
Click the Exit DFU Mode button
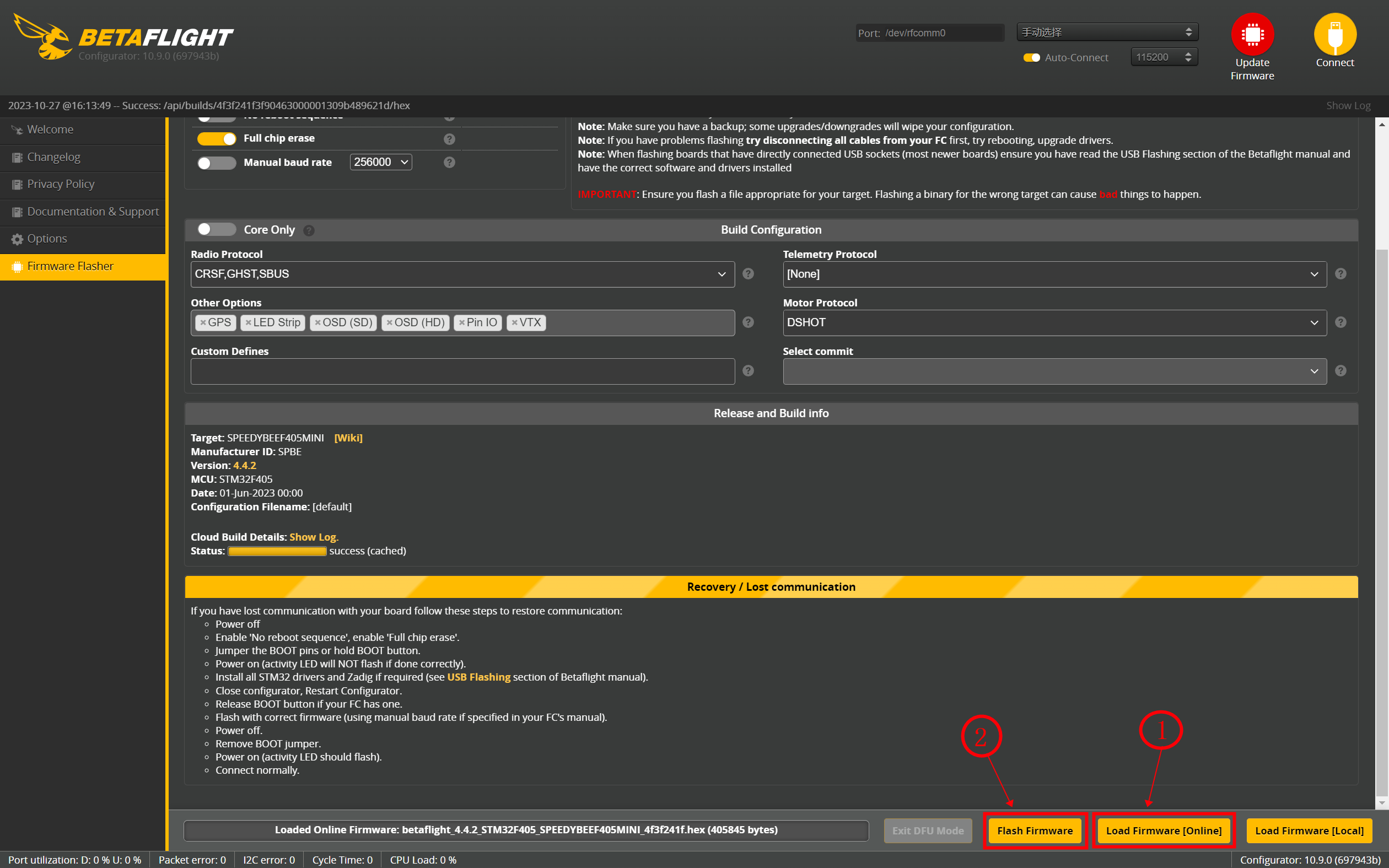(x=928, y=831)
